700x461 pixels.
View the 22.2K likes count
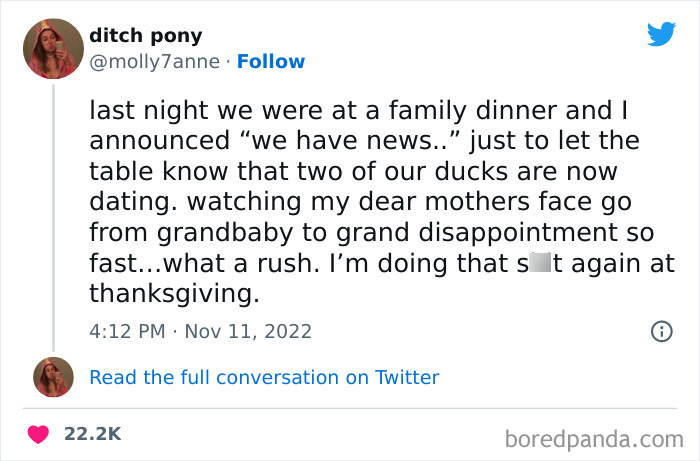coord(92,434)
